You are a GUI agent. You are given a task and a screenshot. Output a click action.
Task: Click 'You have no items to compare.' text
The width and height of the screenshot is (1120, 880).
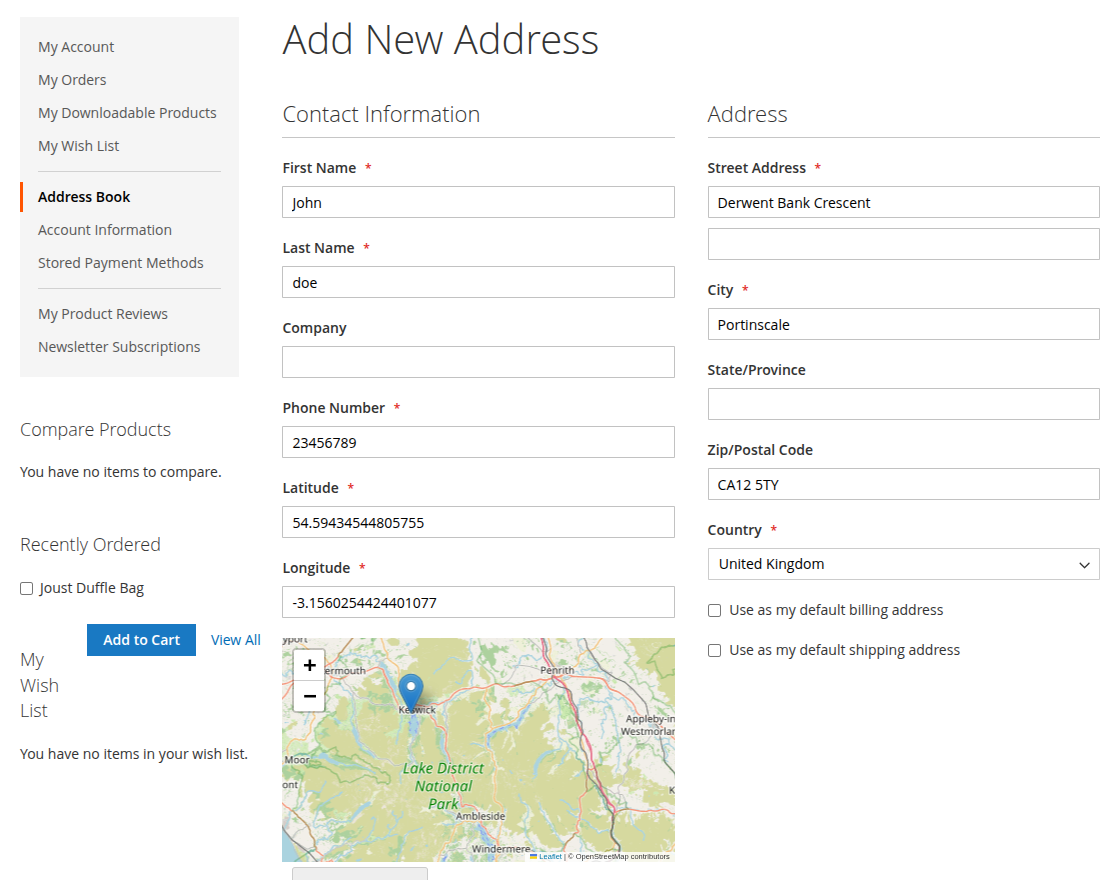(121, 472)
